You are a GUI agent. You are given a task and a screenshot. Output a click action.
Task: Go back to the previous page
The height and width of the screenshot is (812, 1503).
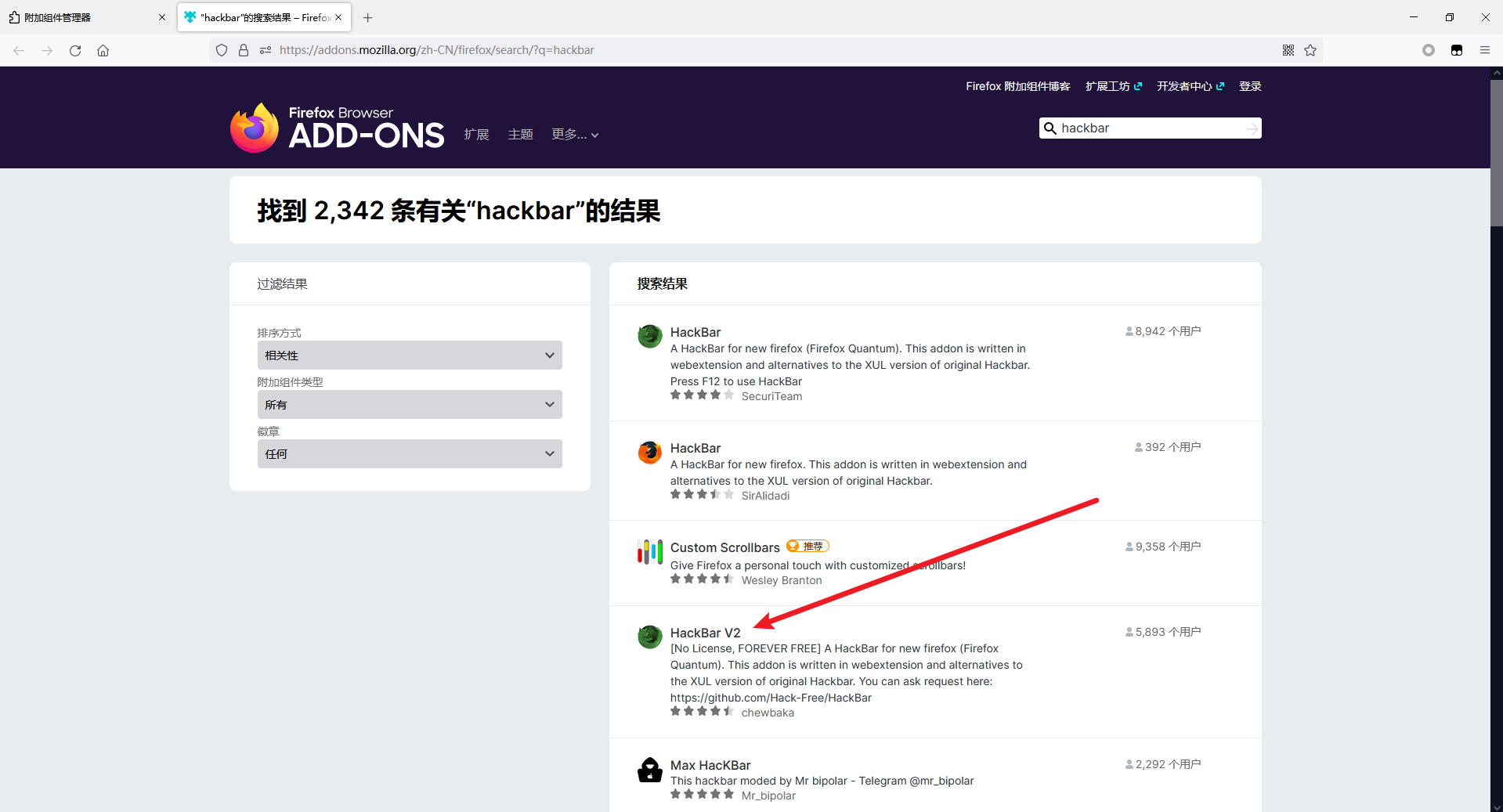pos(19,50)
